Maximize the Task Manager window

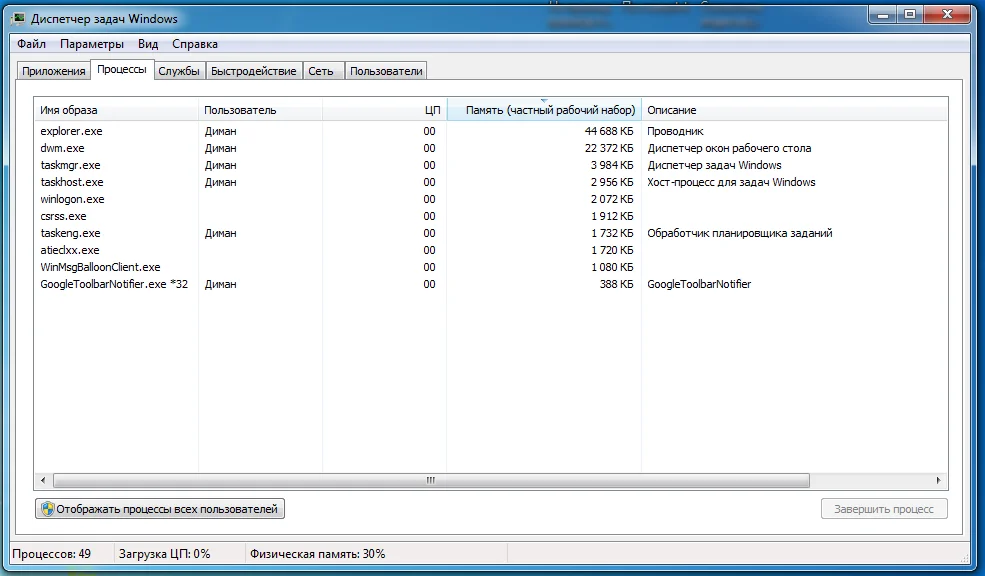point(910,14)
